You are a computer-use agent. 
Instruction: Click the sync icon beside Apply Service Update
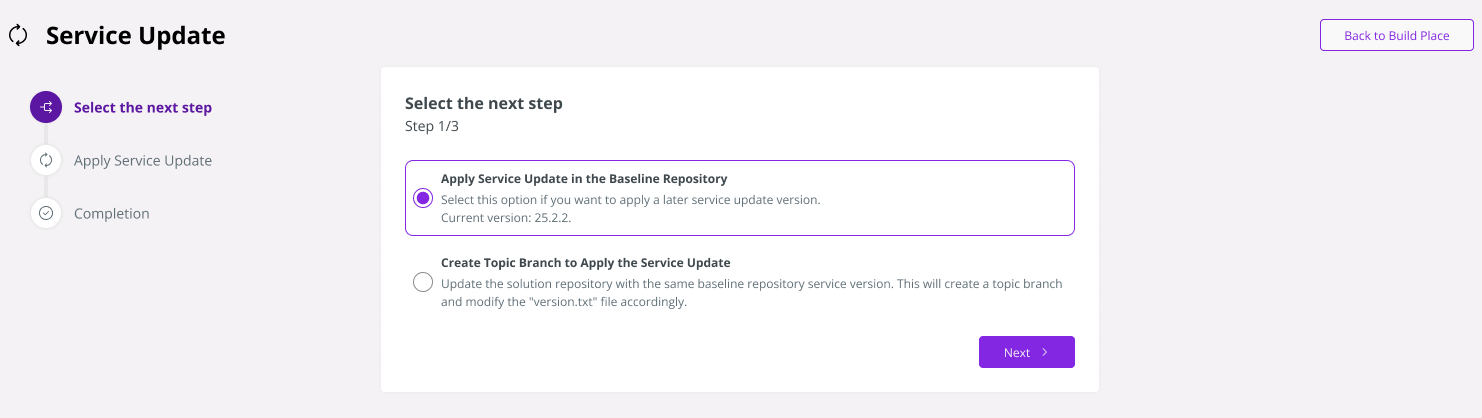pyautogui.click(x=46, y=160)
